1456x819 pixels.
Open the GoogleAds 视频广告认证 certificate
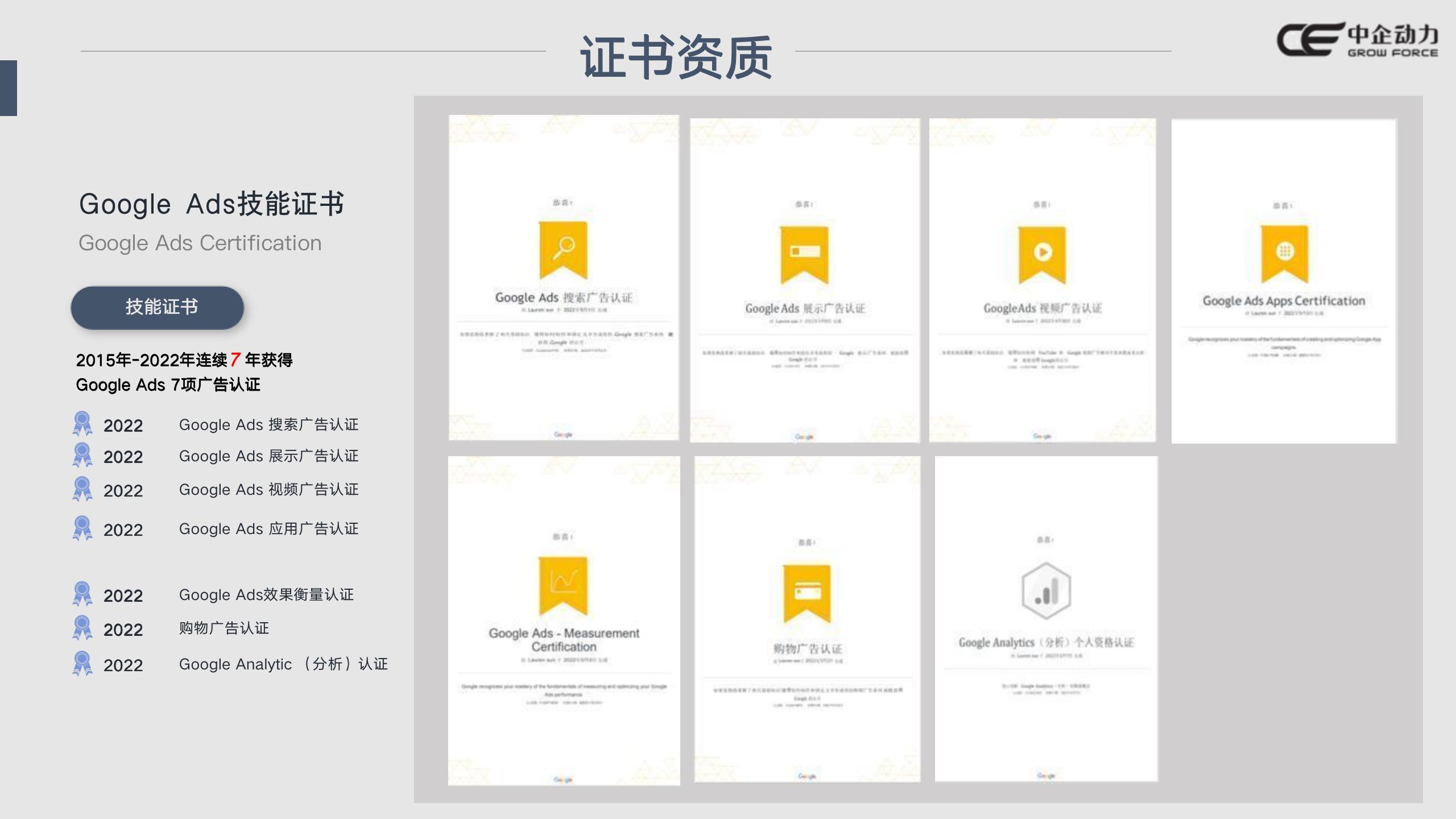[x=1043, y=280]
